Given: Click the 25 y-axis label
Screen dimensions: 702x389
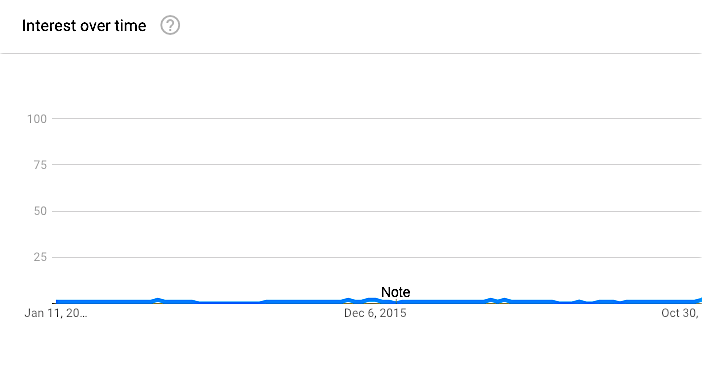Looking at the screenshot, I should pos(40,257).
